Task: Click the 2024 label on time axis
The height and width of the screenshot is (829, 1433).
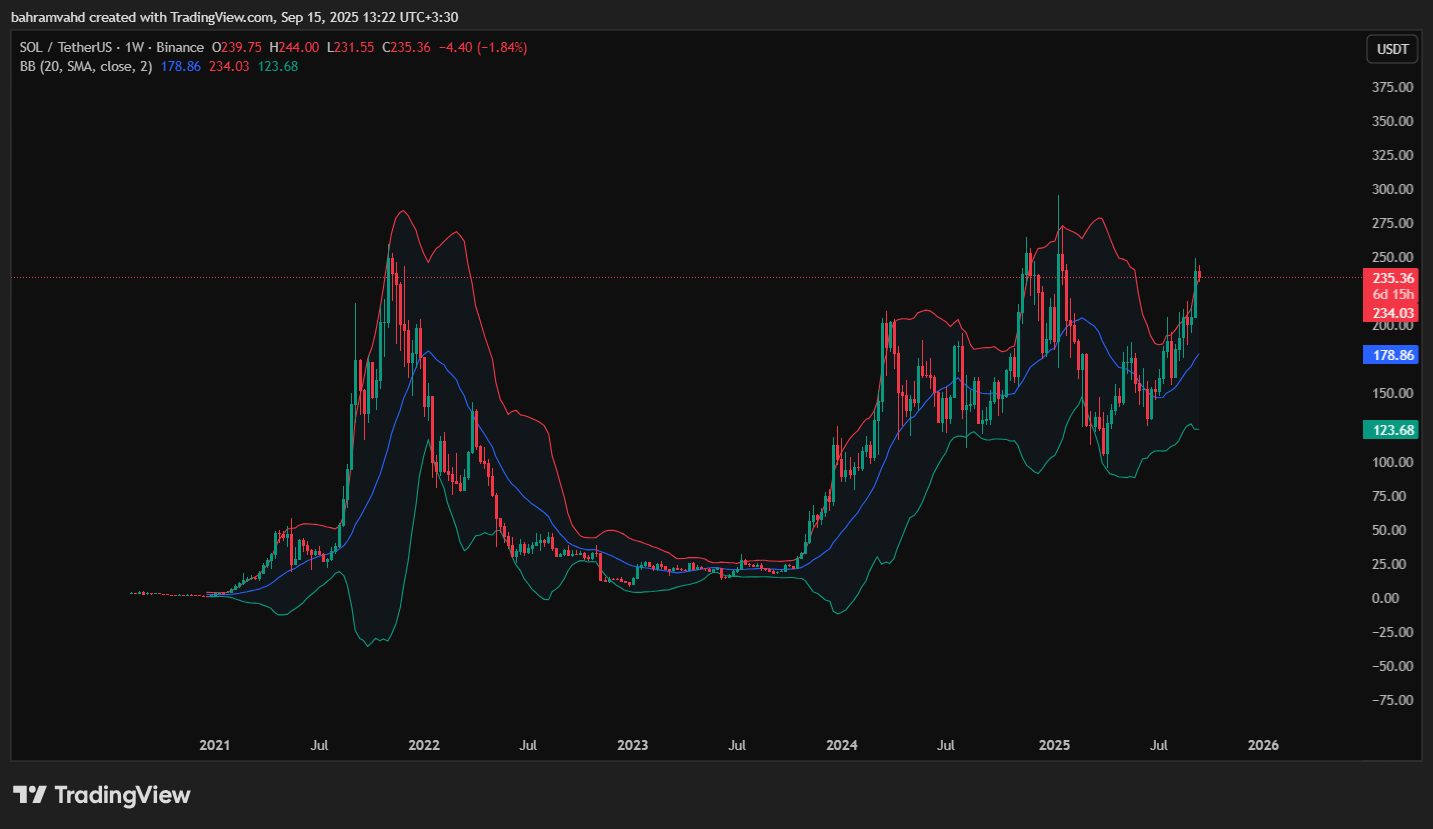Action: coord(842,745)
